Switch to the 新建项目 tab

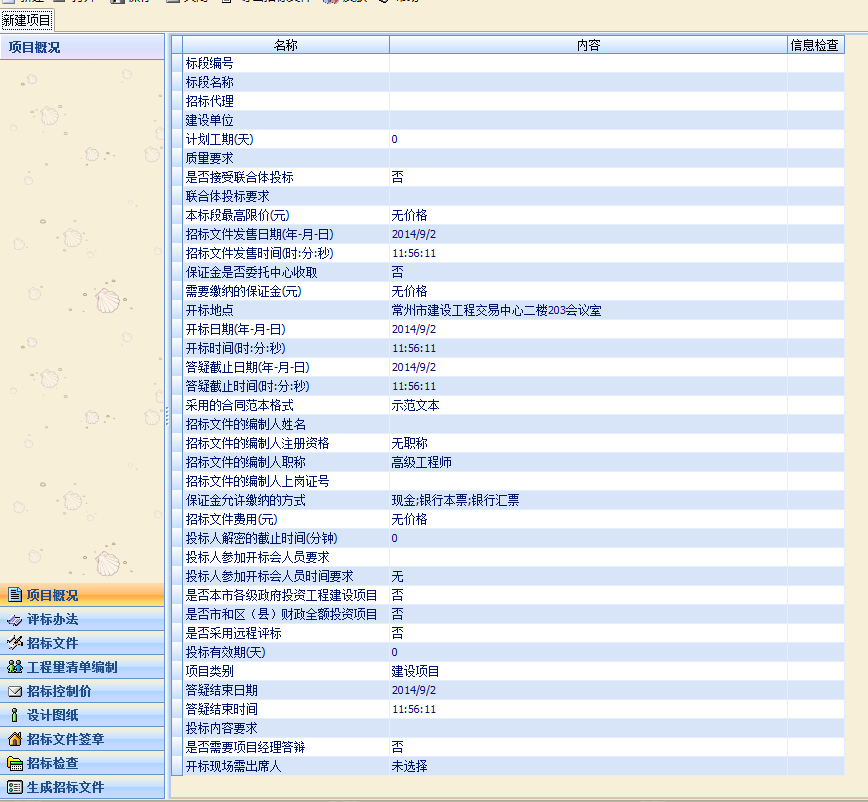(x=27, y=20)
